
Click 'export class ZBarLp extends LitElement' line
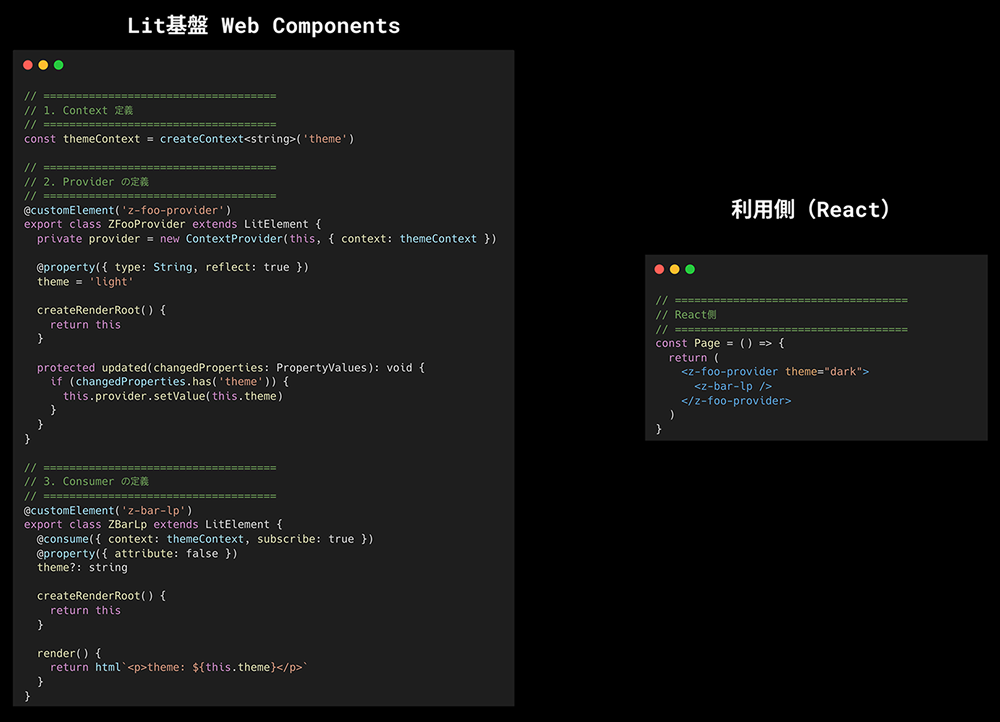(153, 524)
